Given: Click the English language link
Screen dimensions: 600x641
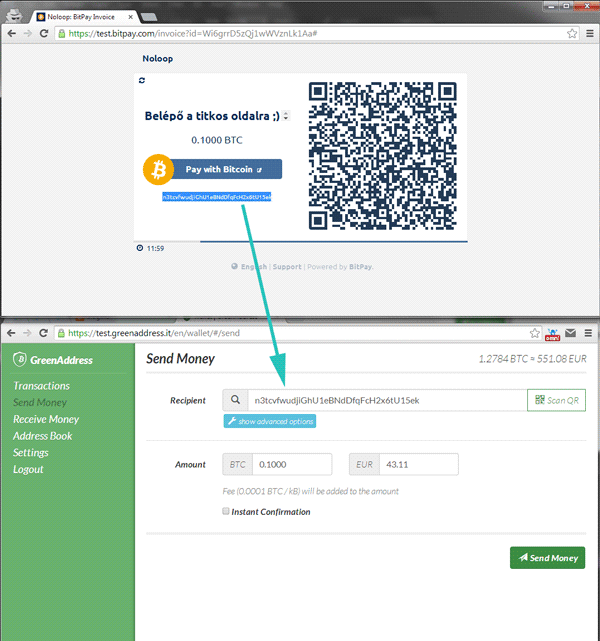Looking at the screenshot, I should (254, 267).
